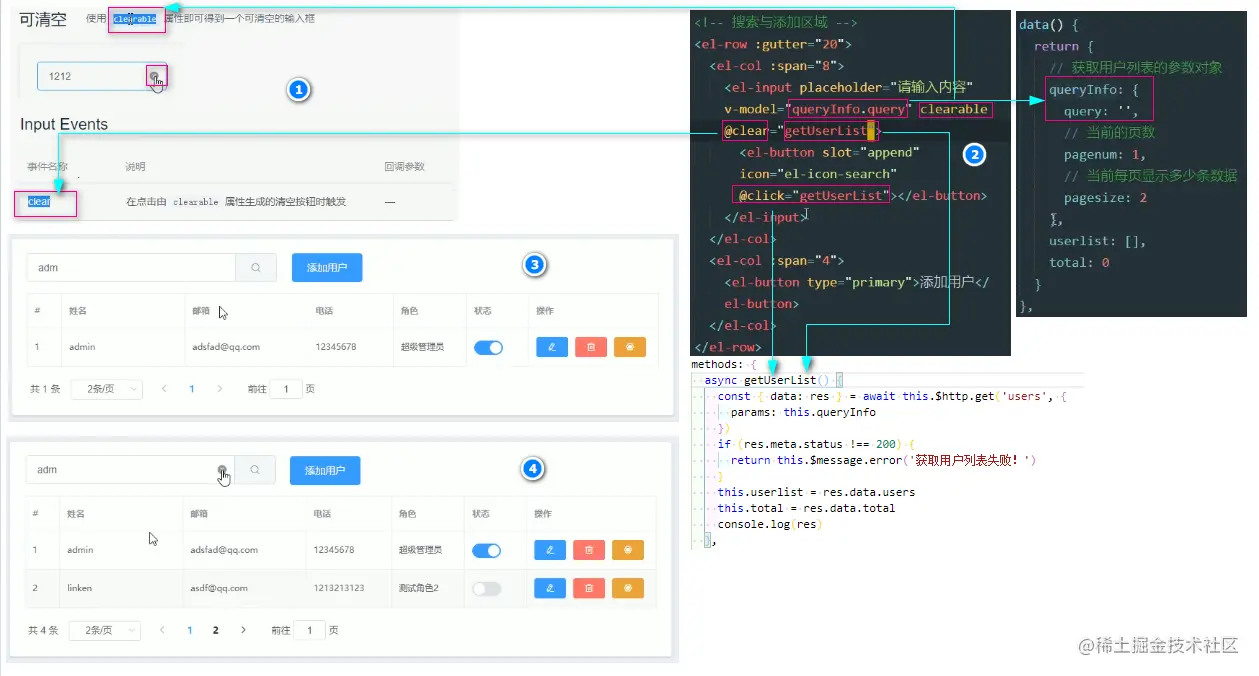Image resolution: width=1259 pixels, height=676 pixels.
Task: Click the blue edit icon for admin in 共 1 条 list
Action: [x=552, y=347]
